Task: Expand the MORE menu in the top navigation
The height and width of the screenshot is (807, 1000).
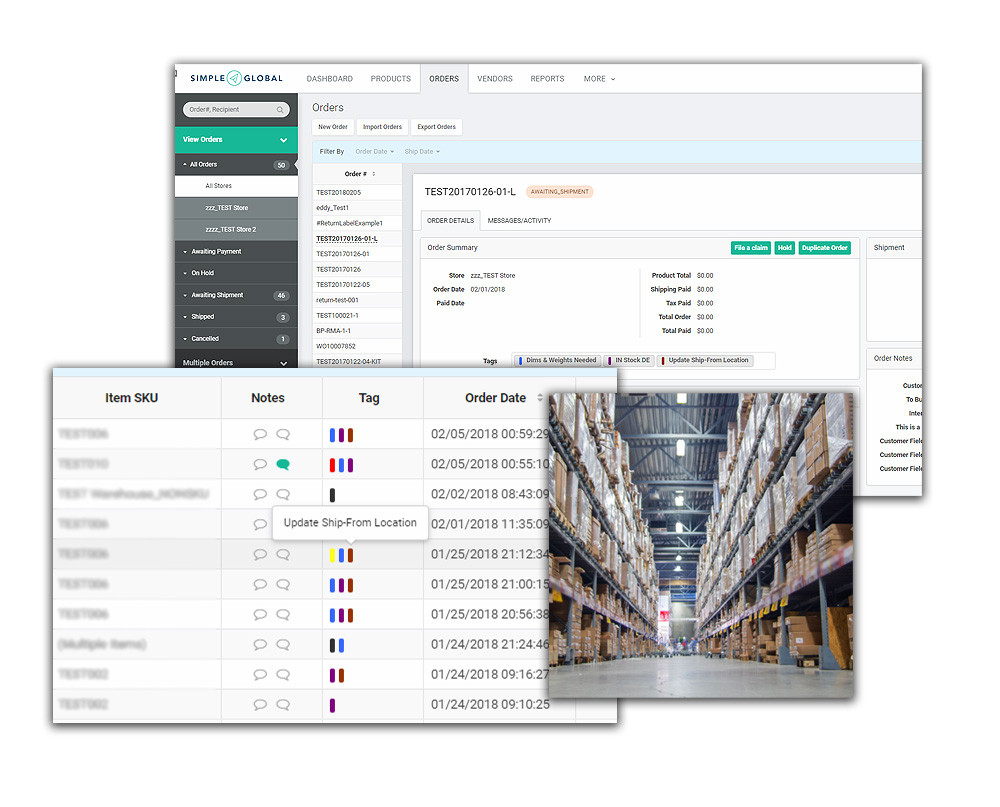Action: (x=599, y=79)
